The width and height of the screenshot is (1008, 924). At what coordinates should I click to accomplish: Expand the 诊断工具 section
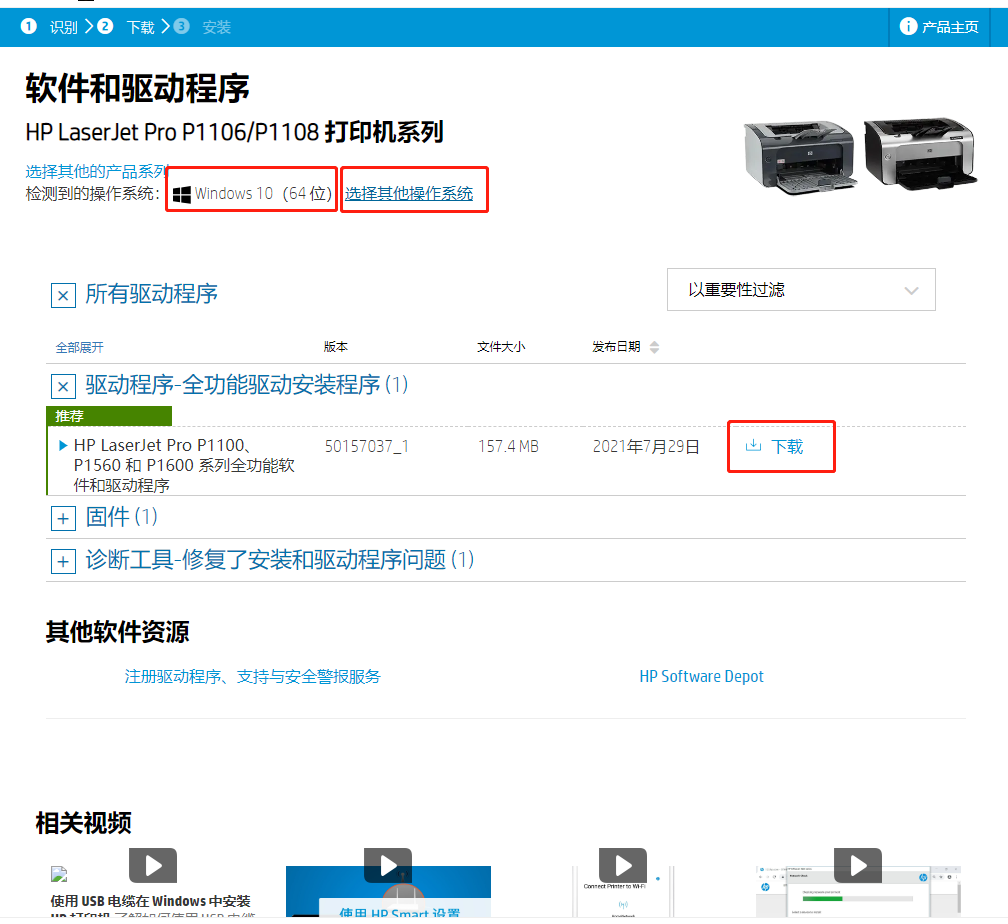[x=63, y=561]
